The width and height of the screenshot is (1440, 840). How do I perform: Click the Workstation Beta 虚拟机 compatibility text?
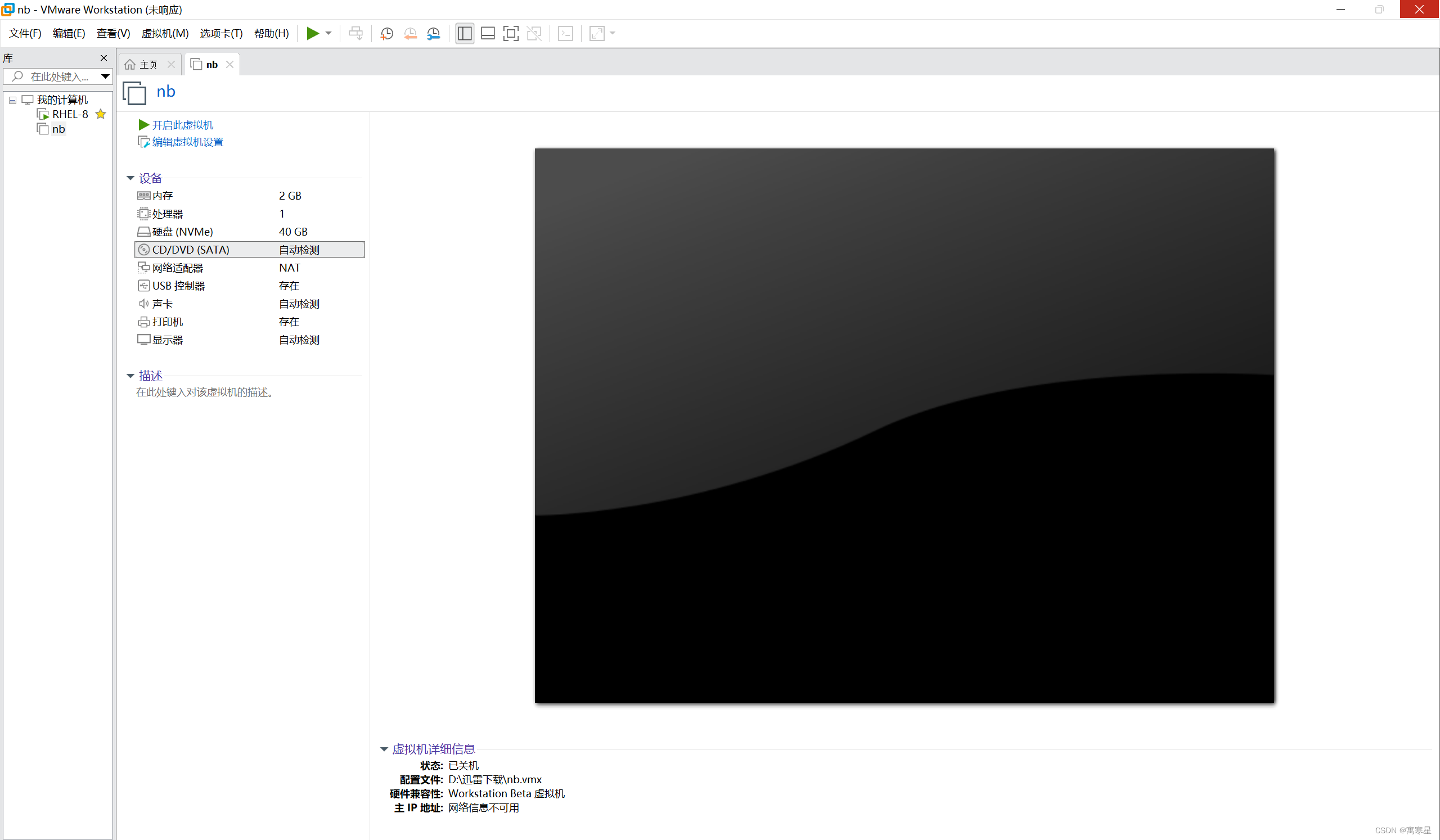coord(506,794)
